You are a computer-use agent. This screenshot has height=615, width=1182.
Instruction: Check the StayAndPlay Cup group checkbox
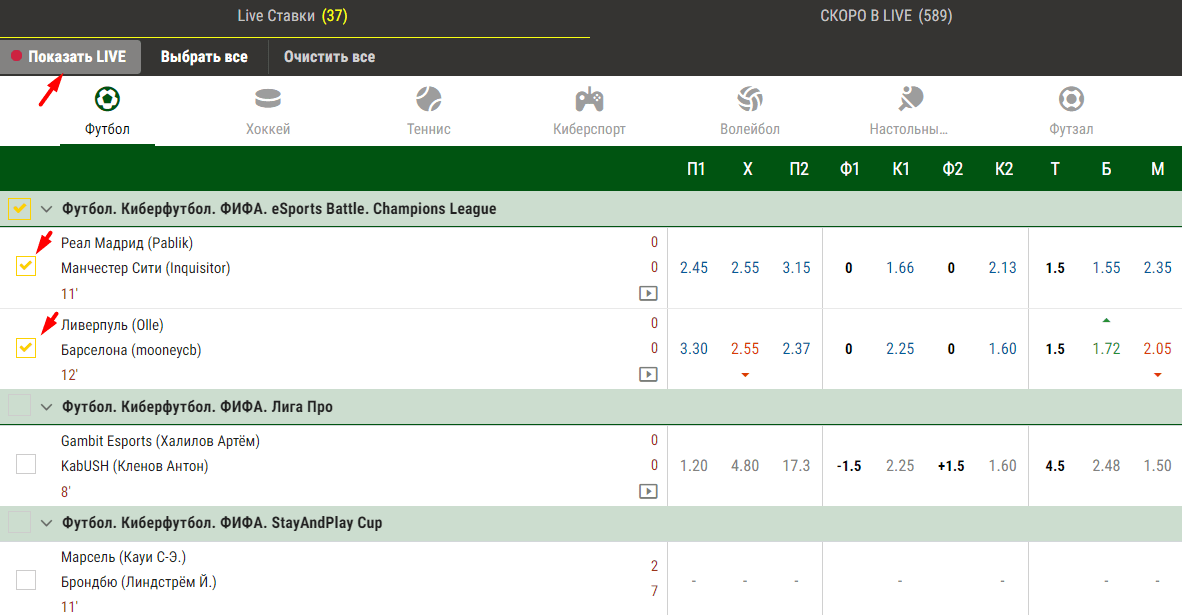(x=19, y=522)
